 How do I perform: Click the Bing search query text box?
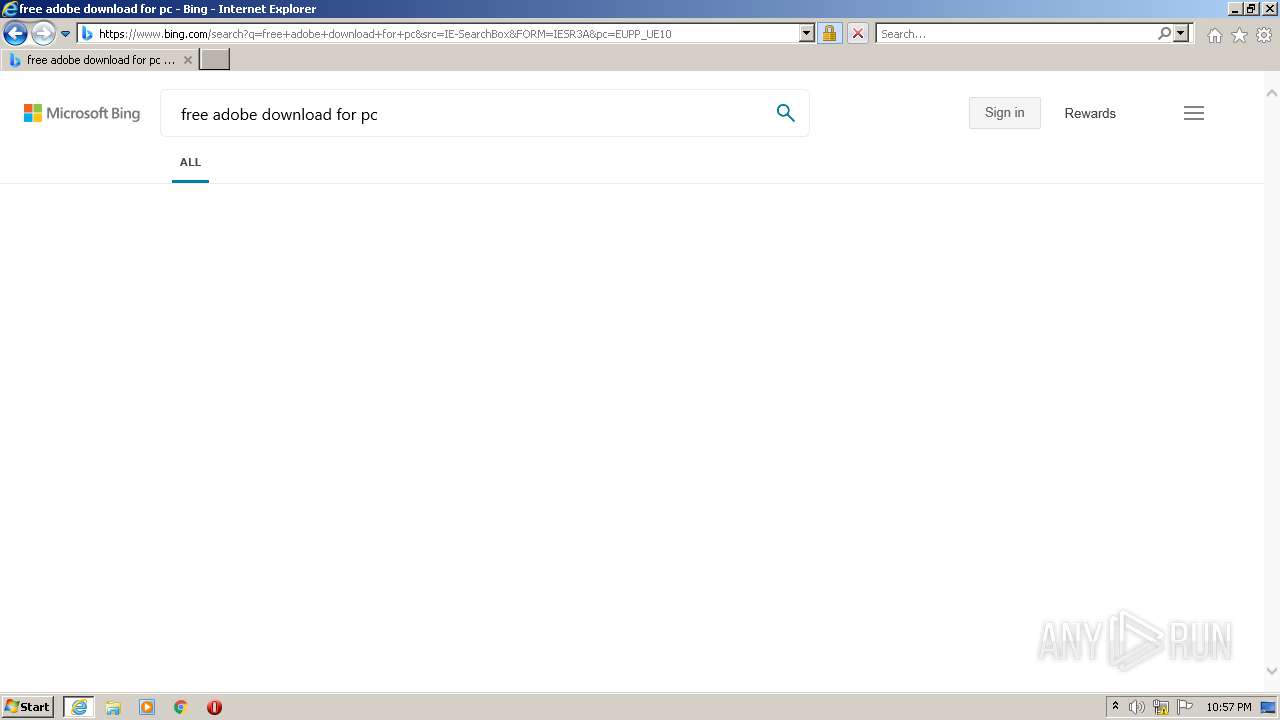click(x=470, y=114)
